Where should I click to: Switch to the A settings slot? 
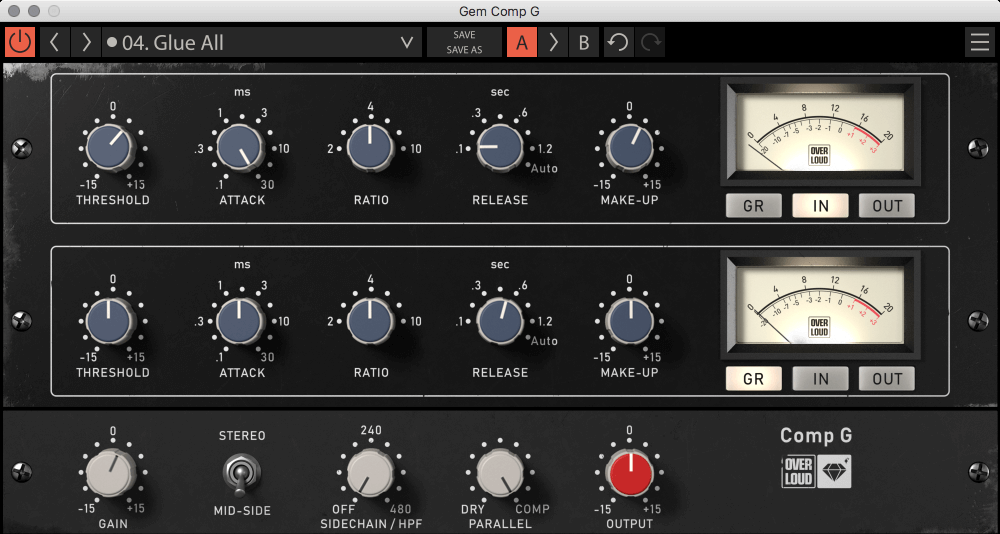[x=522, y=43]
